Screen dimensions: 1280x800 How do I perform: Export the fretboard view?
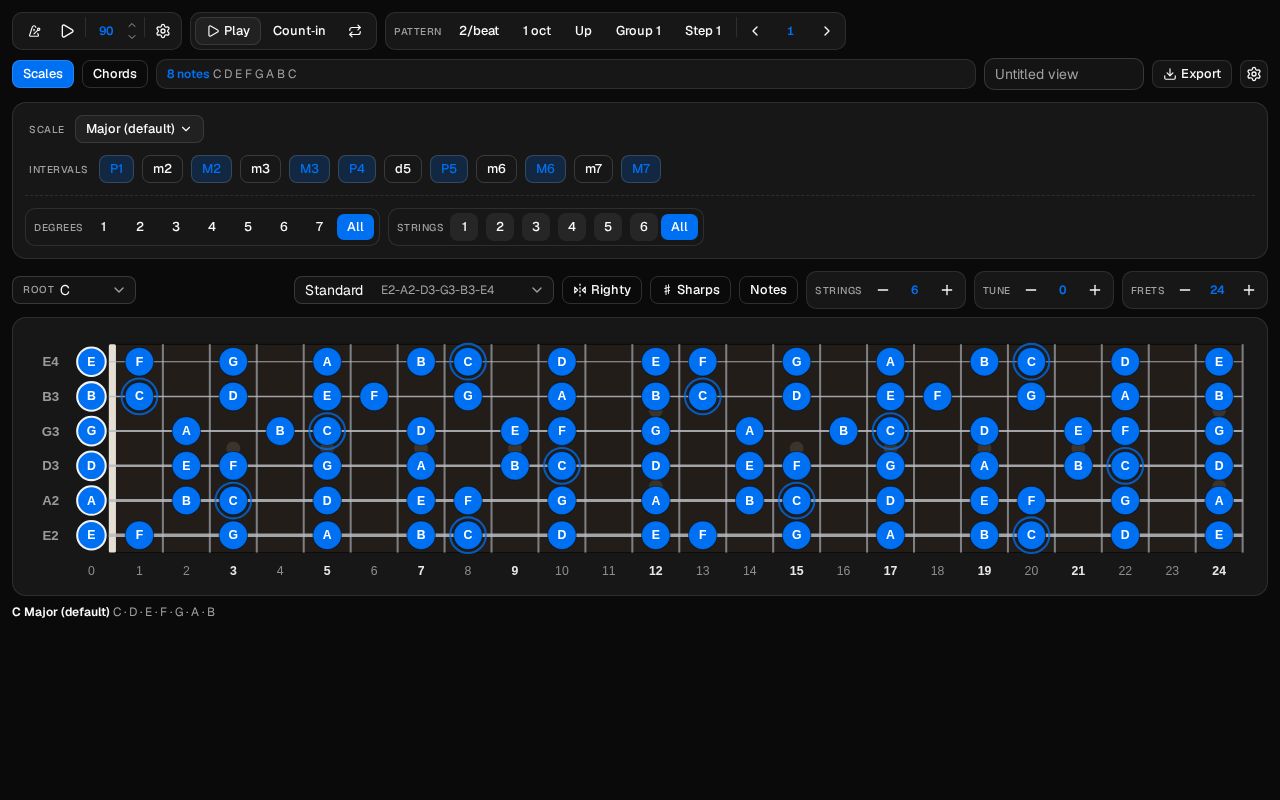click(x=1192, y=74)
